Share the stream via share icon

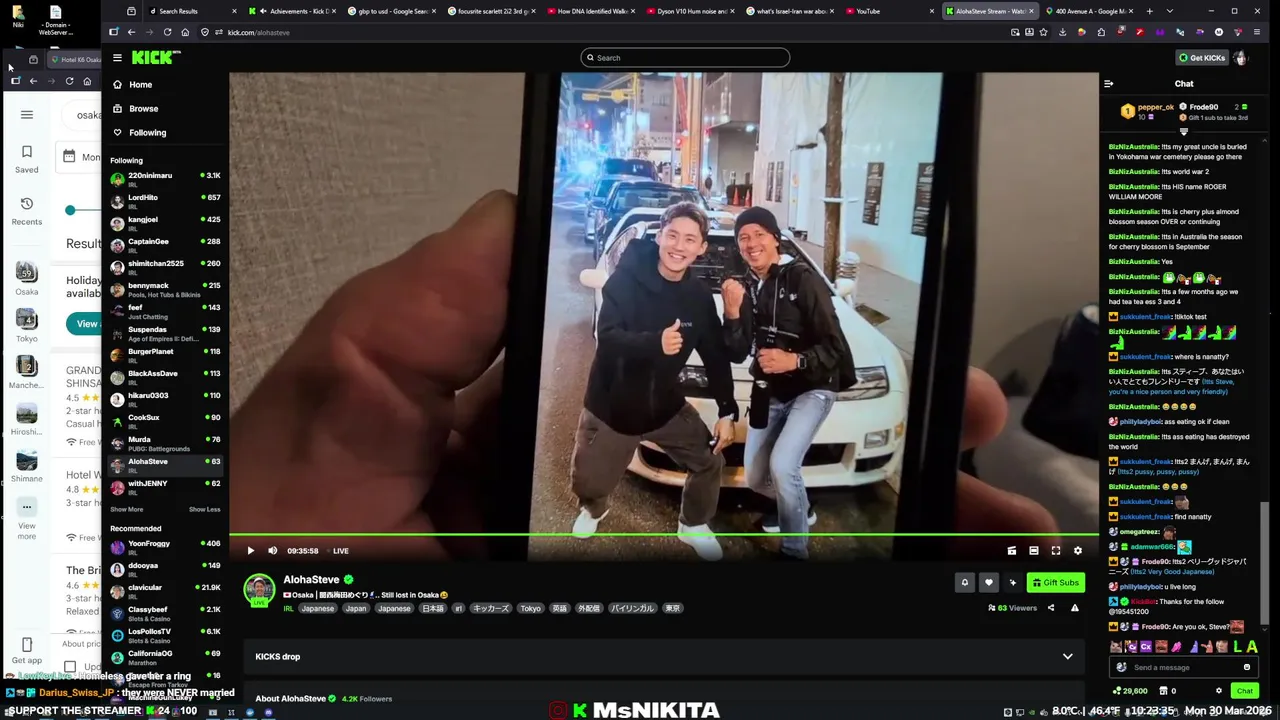[x=1051, y=608]
